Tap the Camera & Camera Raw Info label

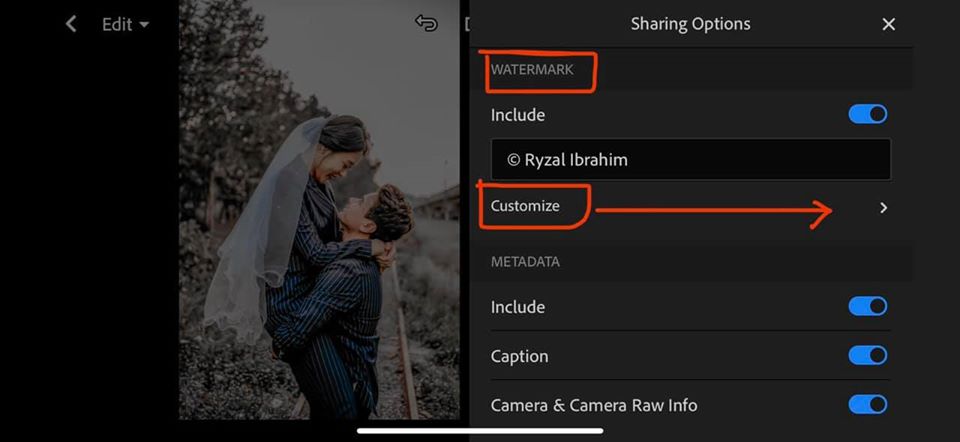coord(593,405)
